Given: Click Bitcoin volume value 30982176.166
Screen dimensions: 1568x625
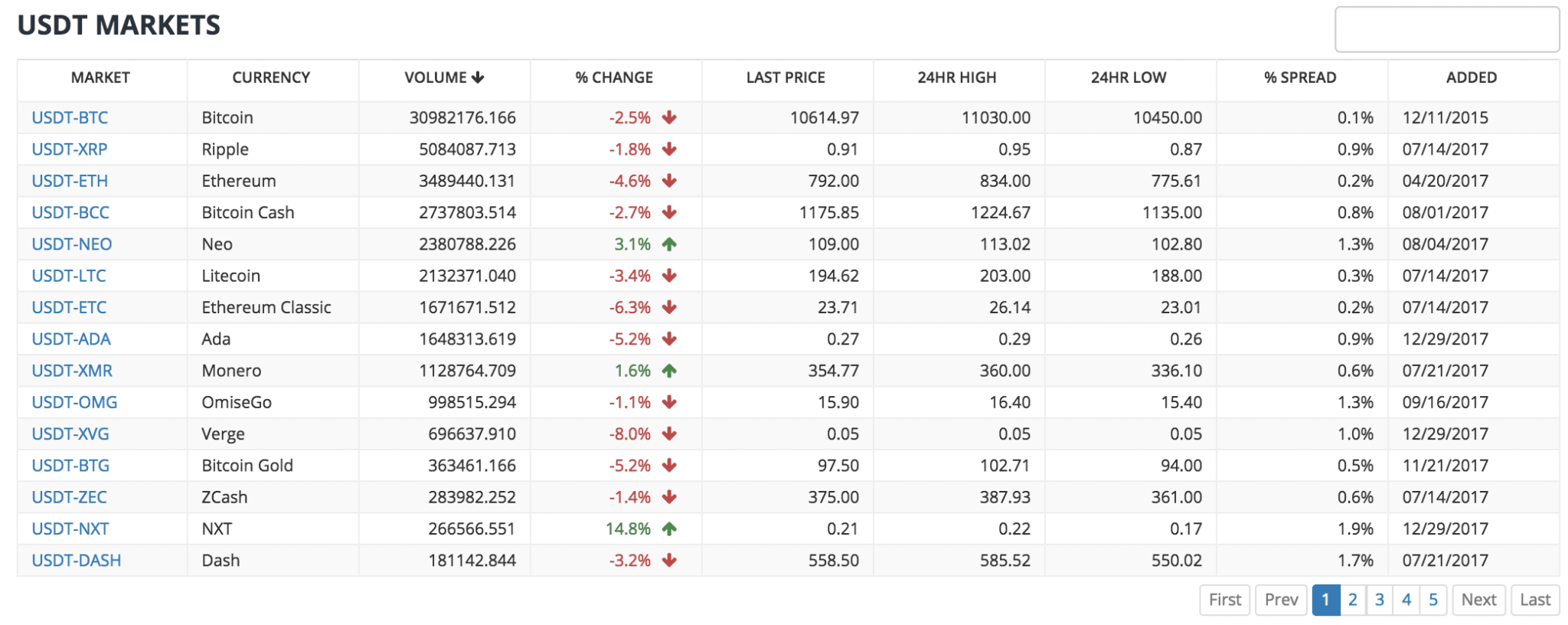Looking at the screenshot, I should click(462, 117).
